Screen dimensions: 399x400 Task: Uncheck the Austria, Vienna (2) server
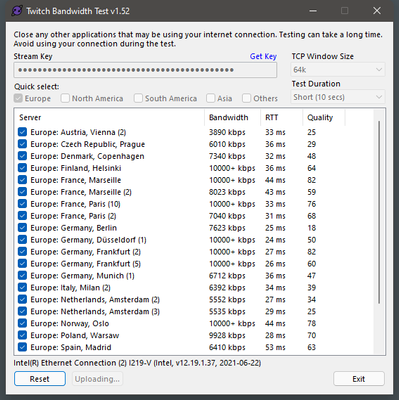[x=22, y=132]
